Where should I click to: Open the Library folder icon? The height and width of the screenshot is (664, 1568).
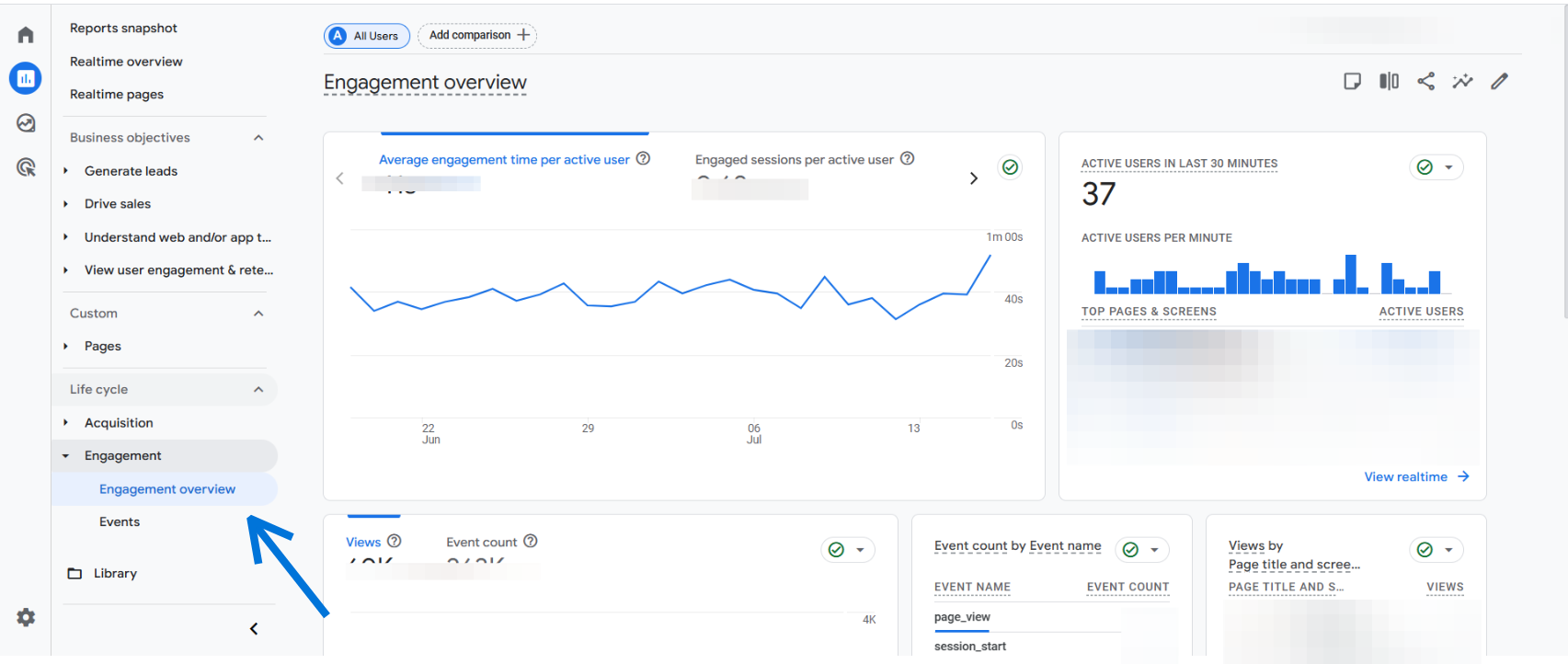pyautogui.click(x=74, y=573)
